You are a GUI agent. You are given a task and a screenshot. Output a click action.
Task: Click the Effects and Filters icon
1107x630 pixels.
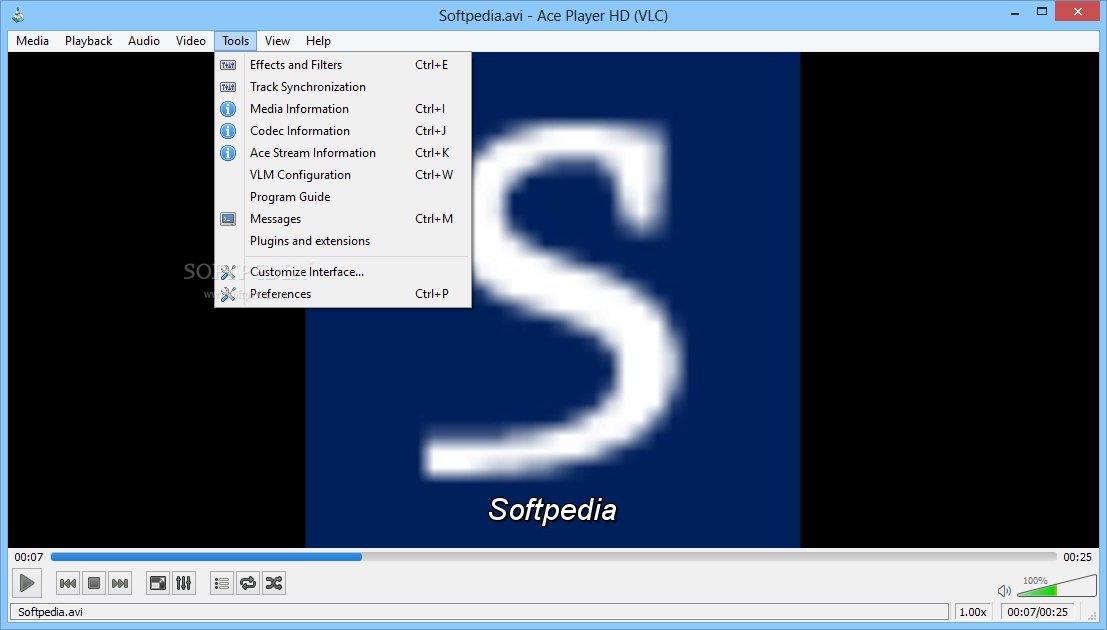[228, 65]
